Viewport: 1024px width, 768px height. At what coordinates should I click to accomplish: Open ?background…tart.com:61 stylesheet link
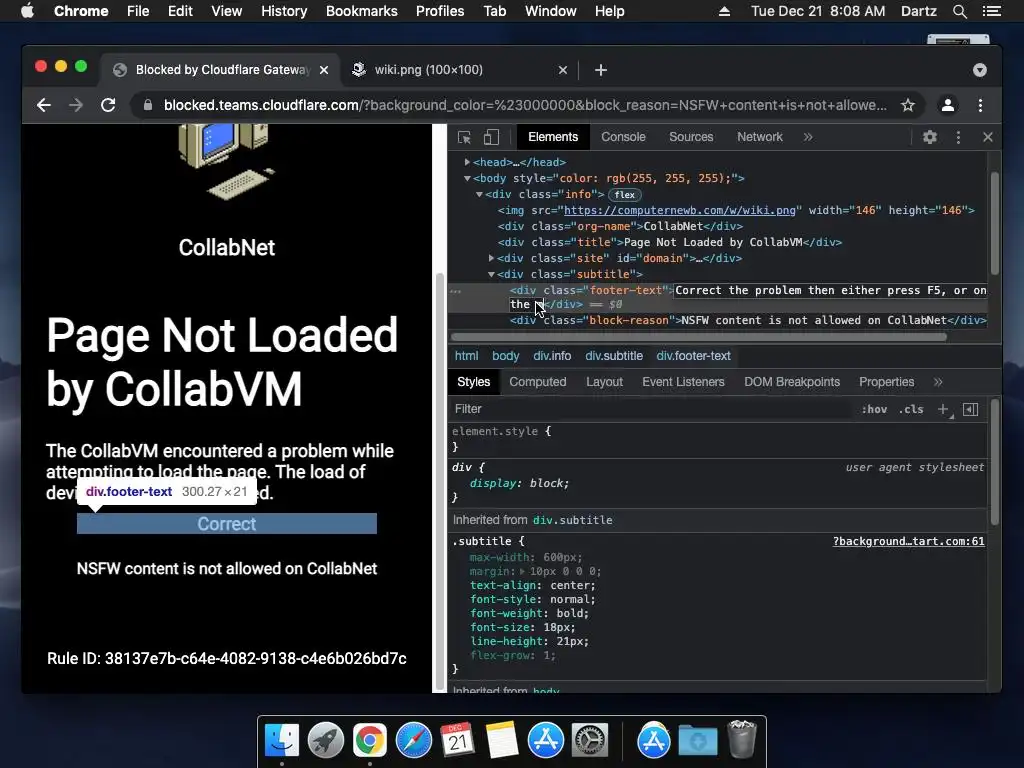coord(908,541)
